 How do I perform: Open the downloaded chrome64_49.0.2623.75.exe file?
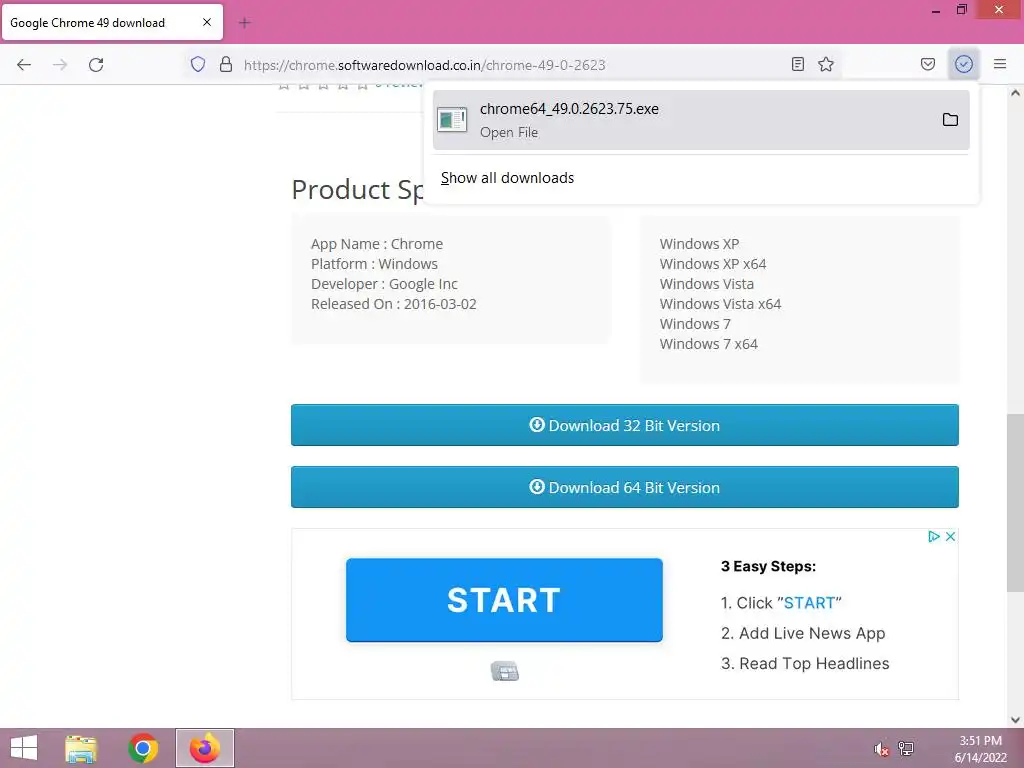(x=701, y=120)
